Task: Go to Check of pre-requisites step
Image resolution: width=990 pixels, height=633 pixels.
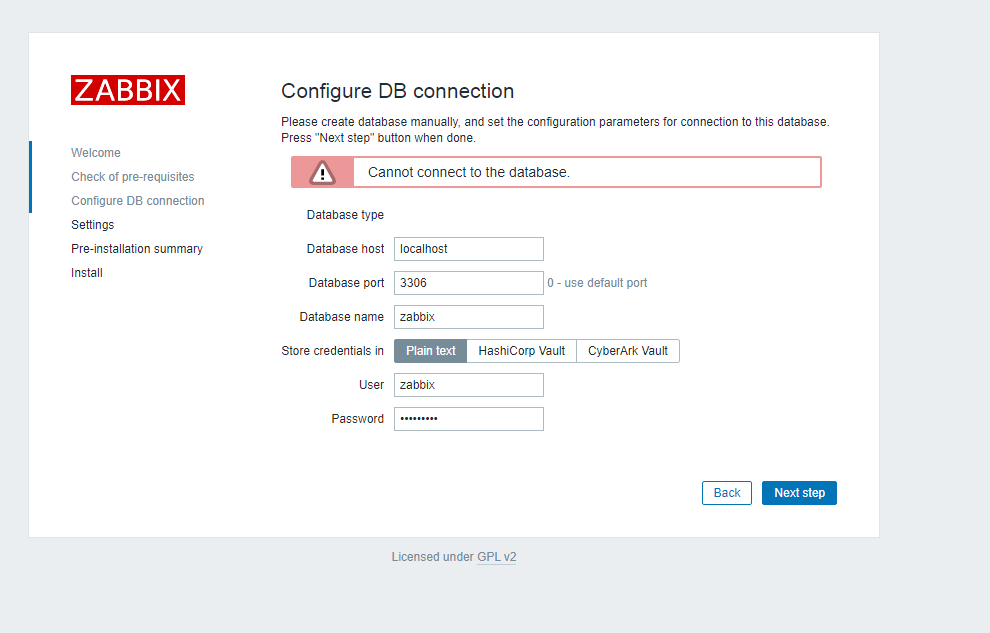Action: (133, 177)
